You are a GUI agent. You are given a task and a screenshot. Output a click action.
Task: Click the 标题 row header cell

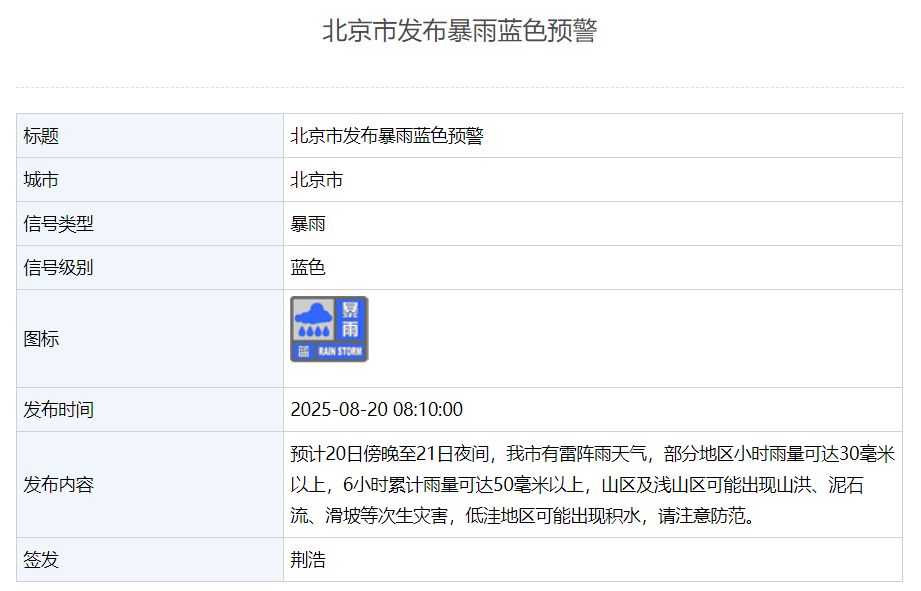tap(35, 136)
